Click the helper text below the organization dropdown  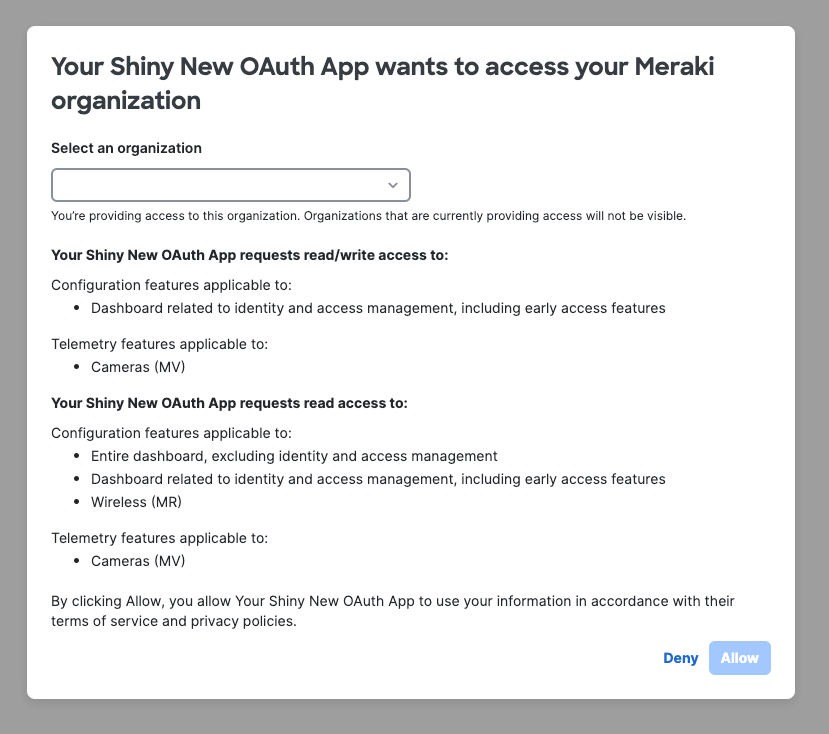(x=368, y=216)
